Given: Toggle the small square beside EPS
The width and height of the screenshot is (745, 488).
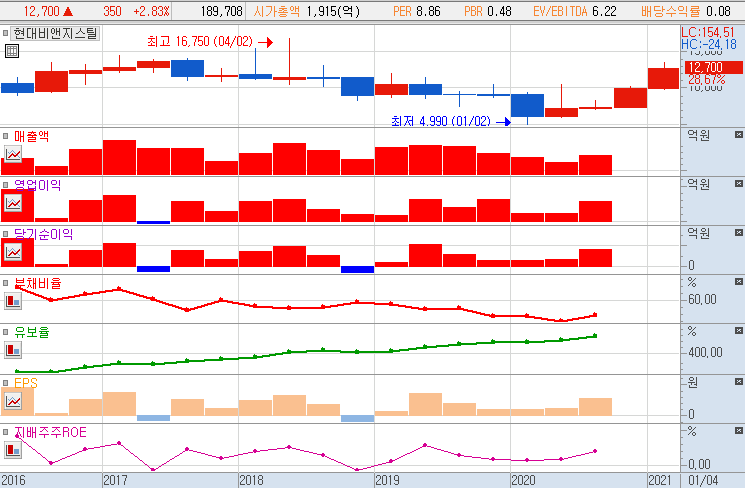Looking at the screenshot, I should [x=6, y=383].
